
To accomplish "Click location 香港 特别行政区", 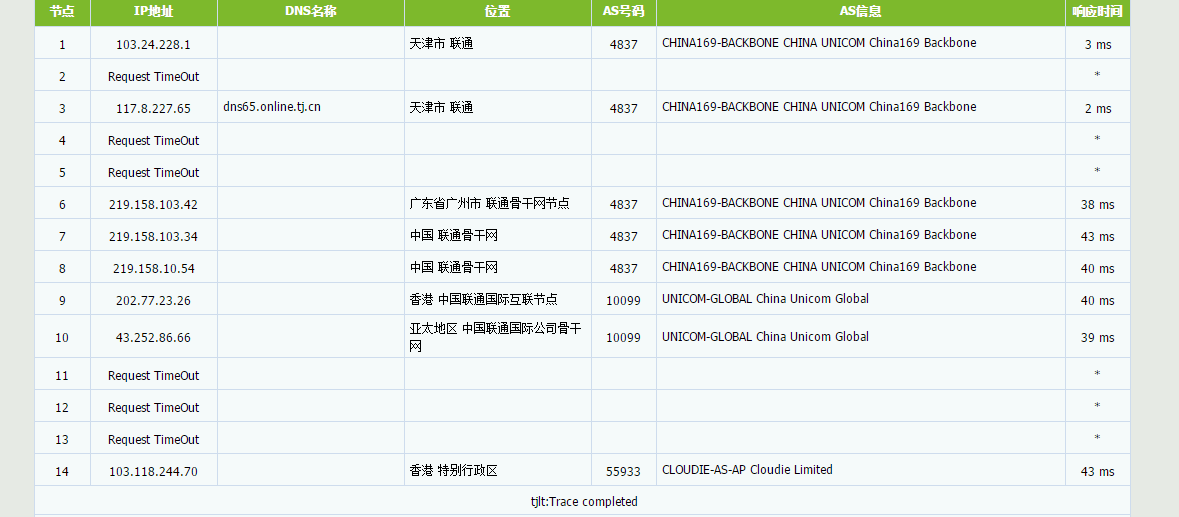I will (453, 470).
